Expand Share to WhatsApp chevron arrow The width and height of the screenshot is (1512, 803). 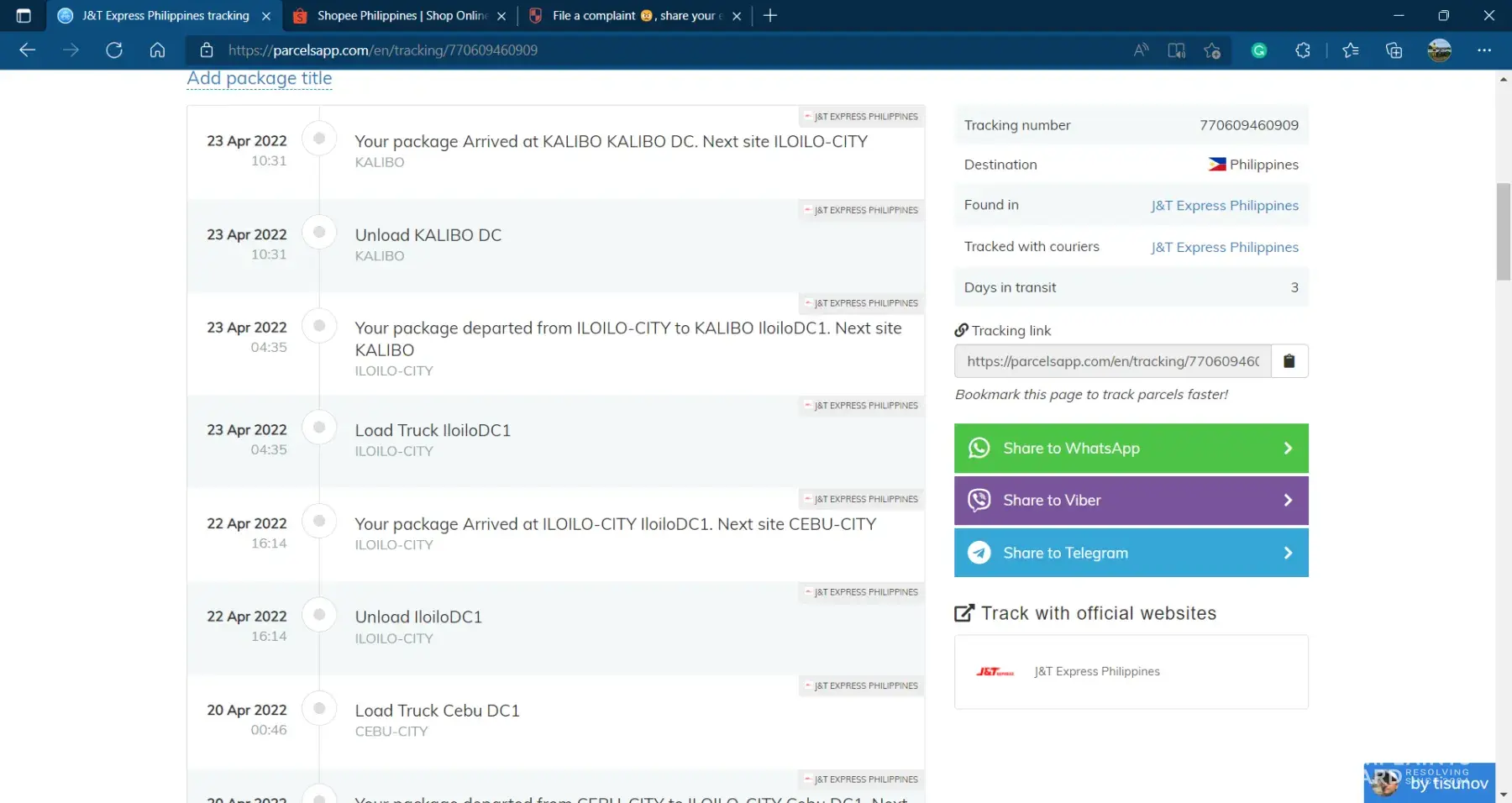(x=1287, y=449)
